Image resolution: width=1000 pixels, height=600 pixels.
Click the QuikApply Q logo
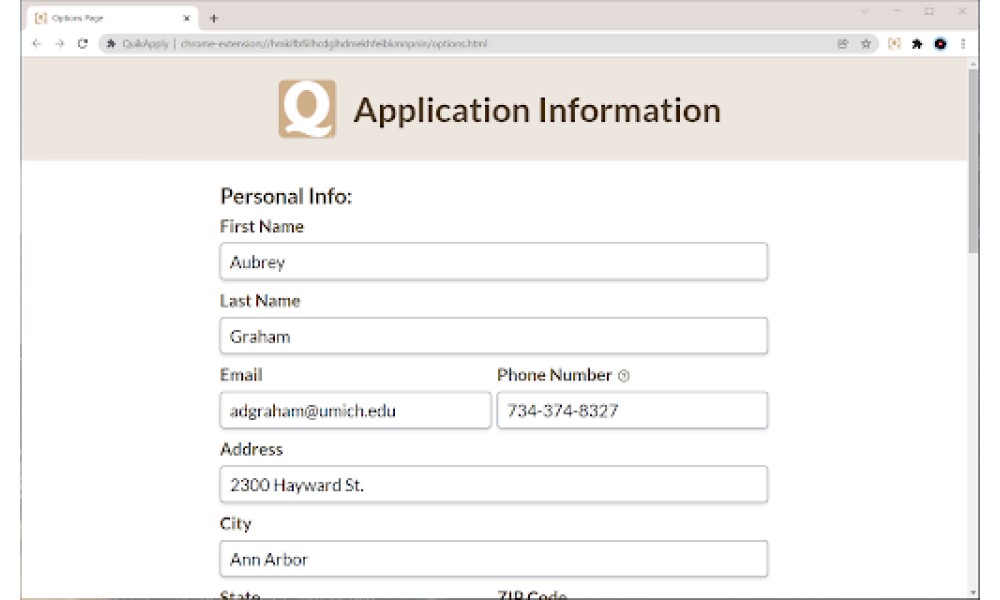point(307,109)
